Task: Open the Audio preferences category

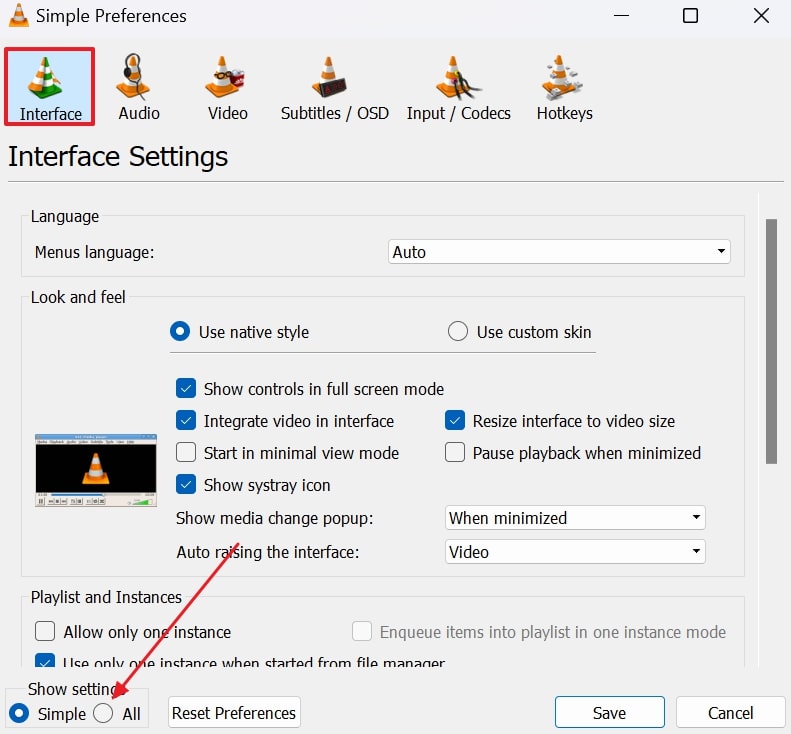Action: point(139,87)
